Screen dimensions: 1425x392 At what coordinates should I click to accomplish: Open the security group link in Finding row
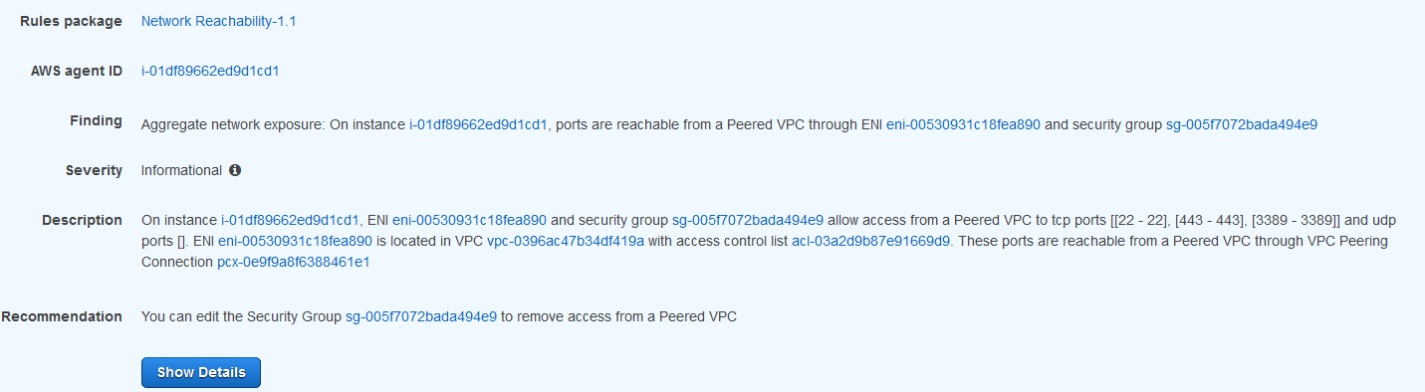coord(1241,125)
